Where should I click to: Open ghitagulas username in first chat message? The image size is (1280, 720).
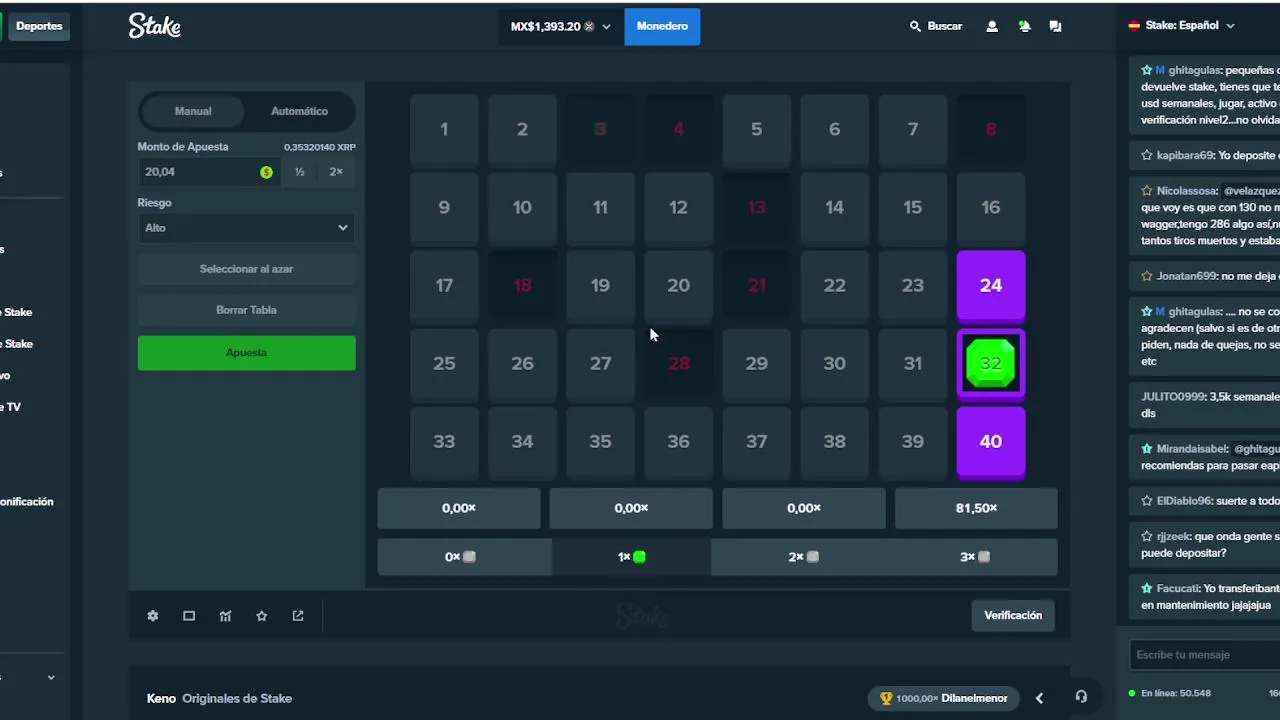click(1194, 71)
